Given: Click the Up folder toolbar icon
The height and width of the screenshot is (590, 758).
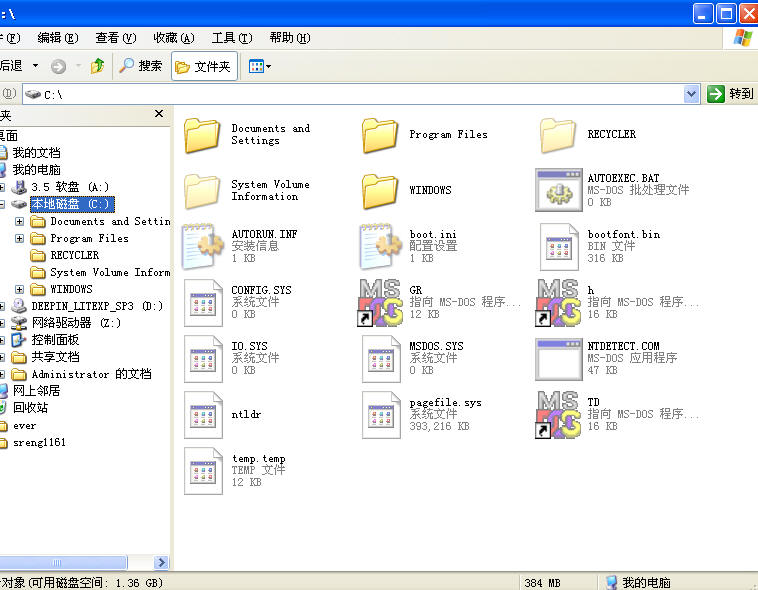Looking at the screenshot, I should click(97, 66).
